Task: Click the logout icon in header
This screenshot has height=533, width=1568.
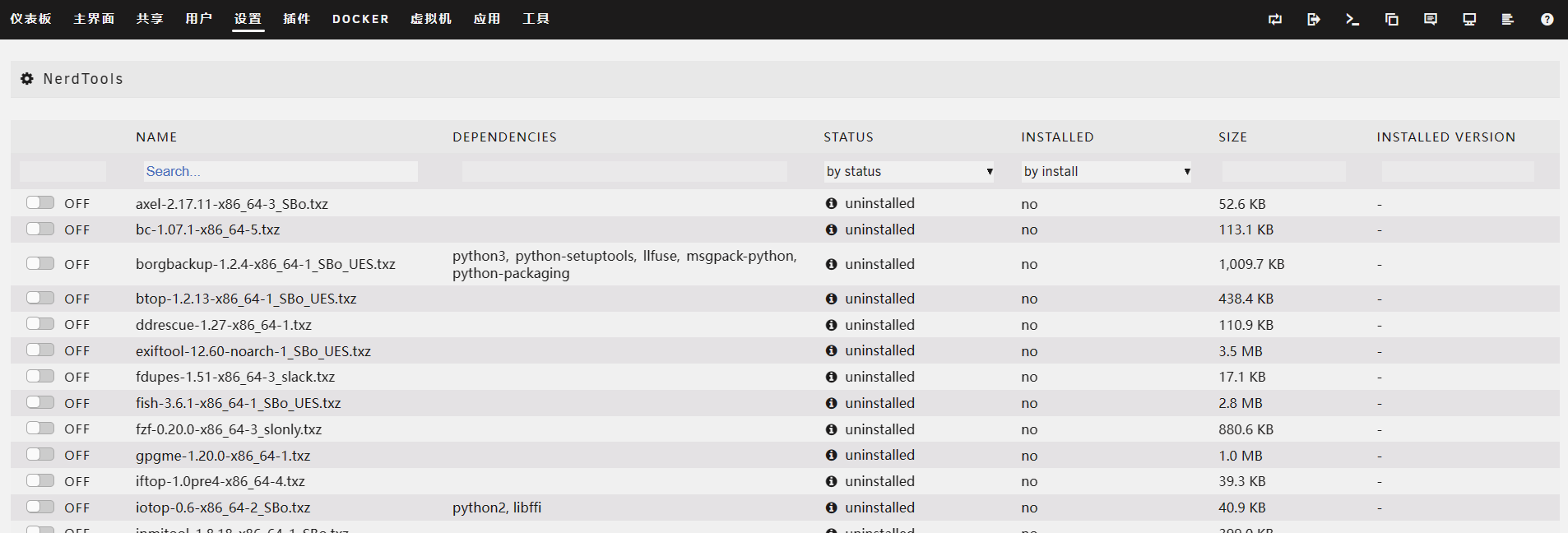Action: [x=1313, y=19]
